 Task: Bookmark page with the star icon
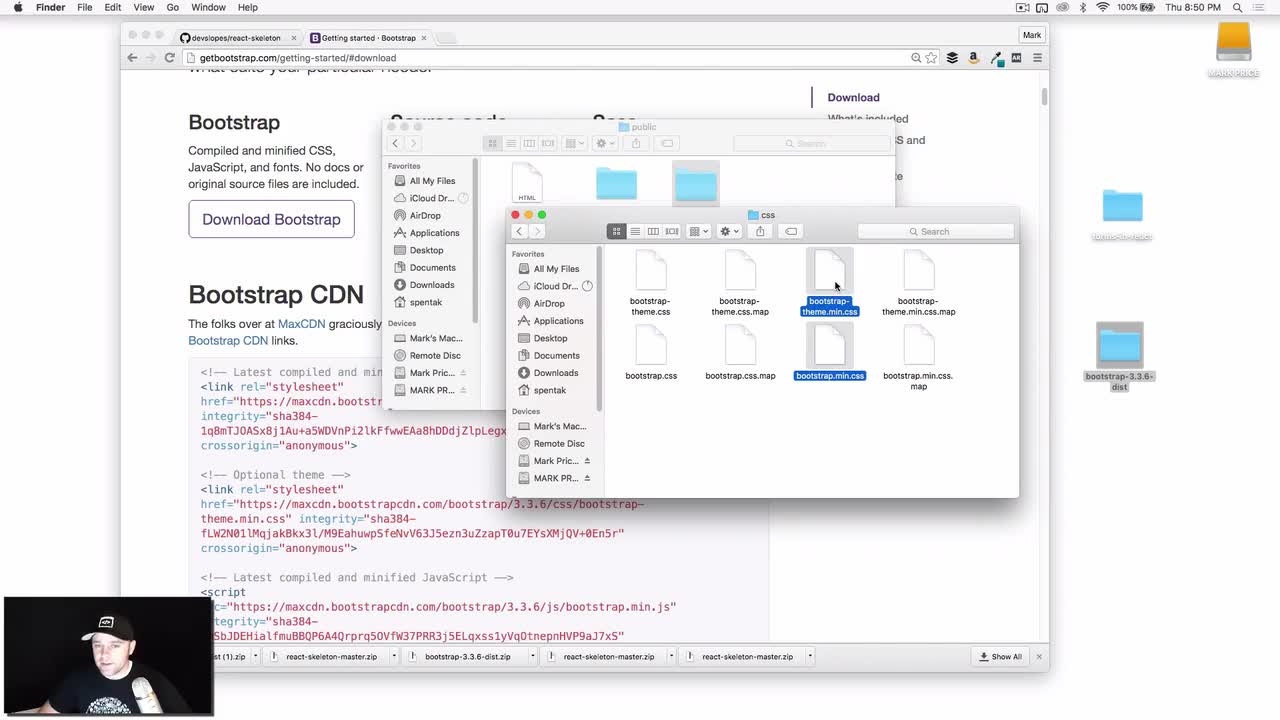(x=932, y=58)
